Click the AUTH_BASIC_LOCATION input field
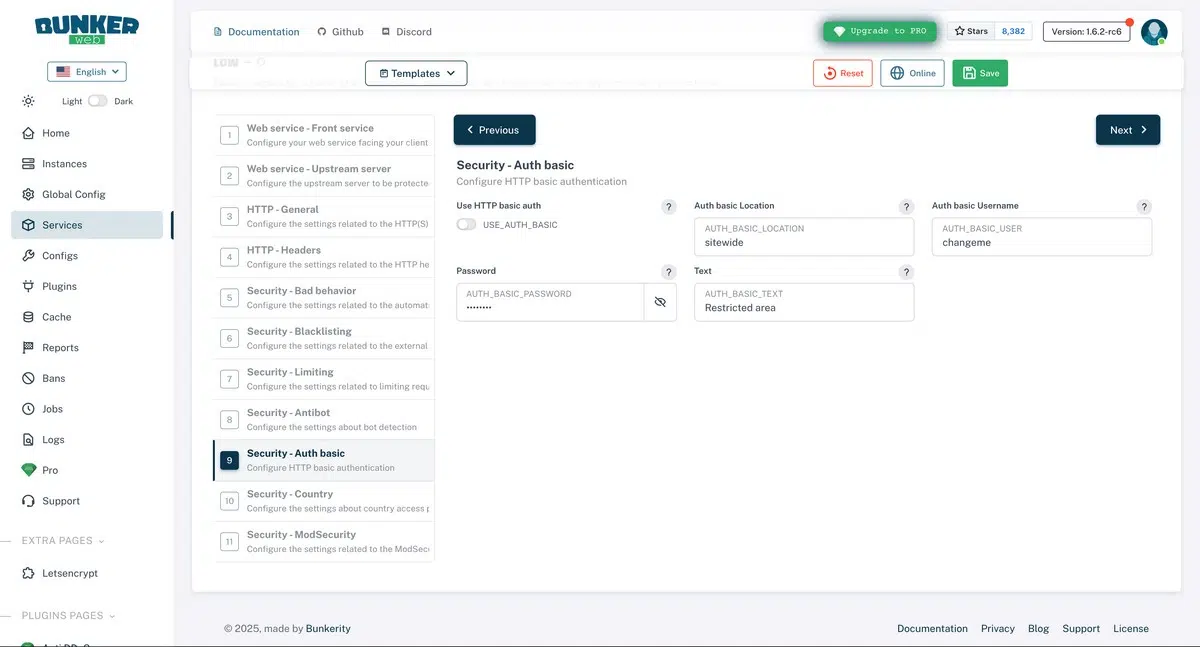Image resolution: width=1200 pixels, height=647 pixels. point(804,237)
